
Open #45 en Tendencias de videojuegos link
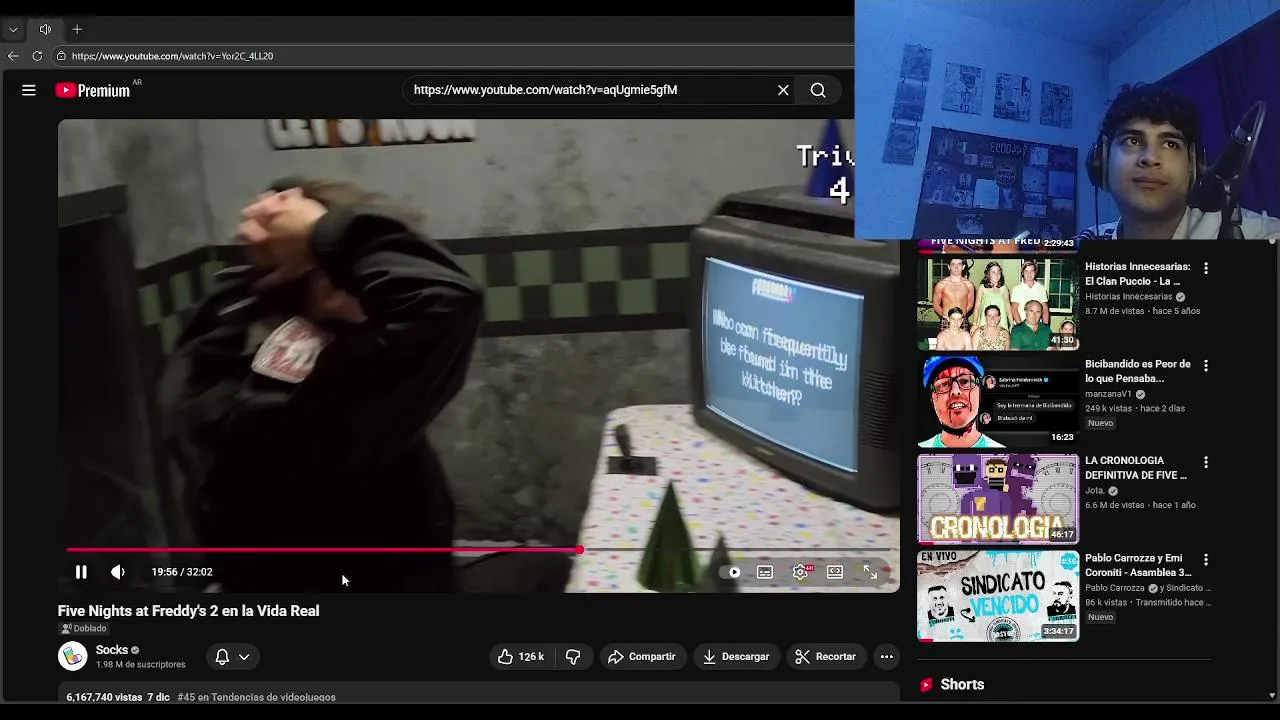click(x=256, y=697)
